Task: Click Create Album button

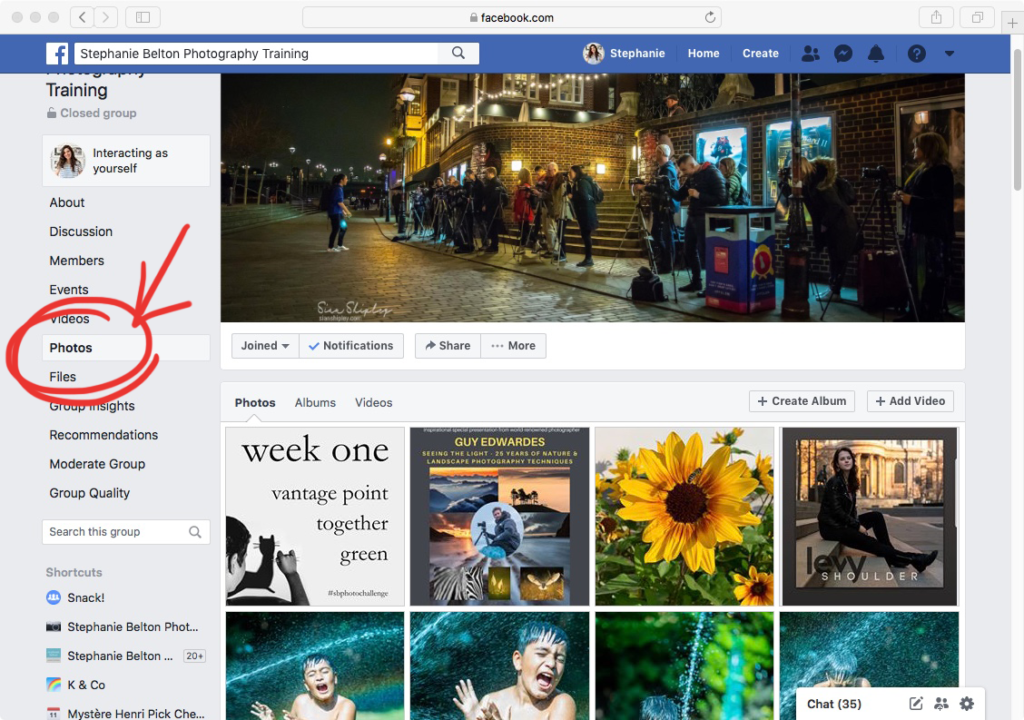Action: [802, 401]
